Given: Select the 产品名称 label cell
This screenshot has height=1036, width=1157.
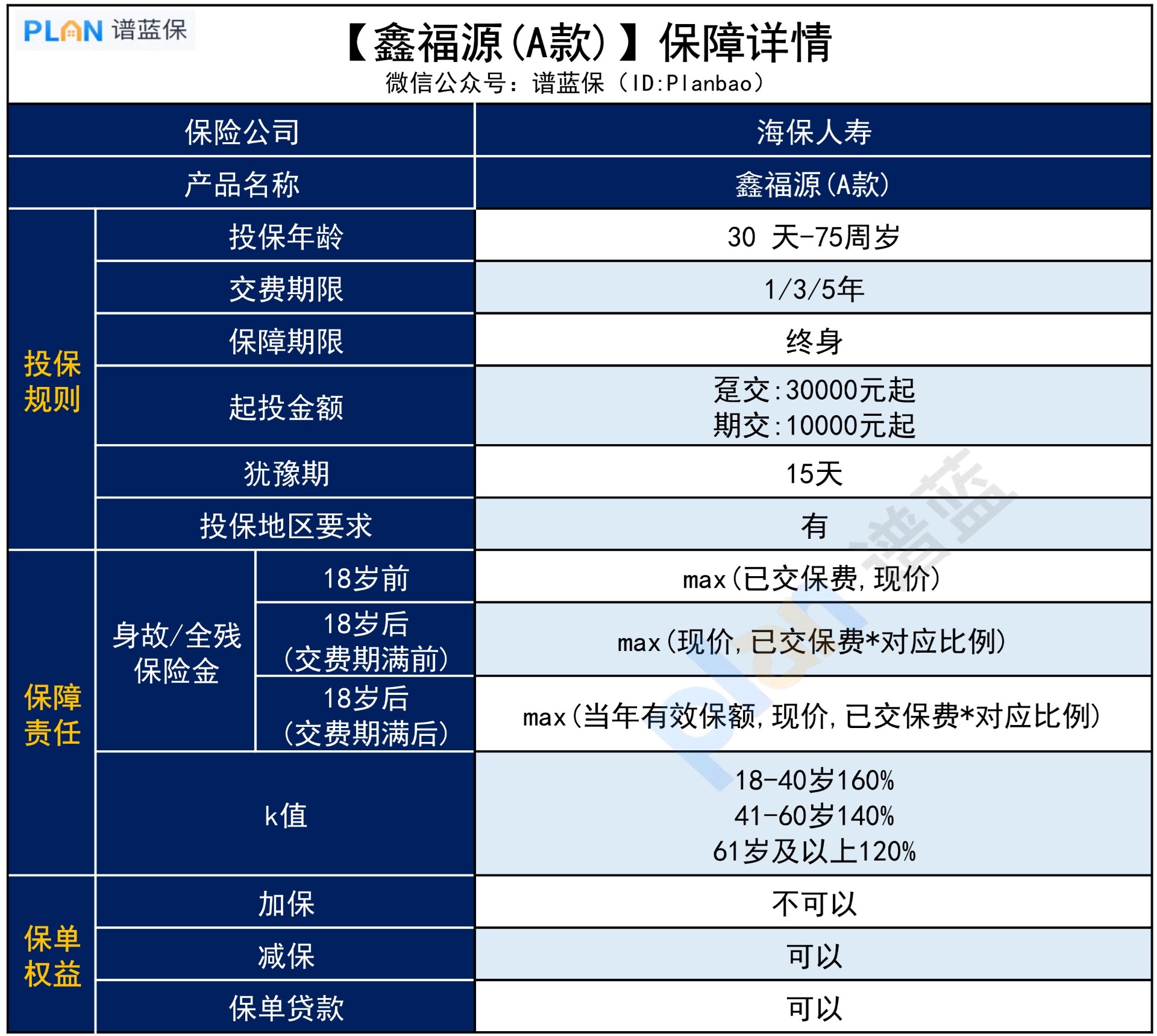Looking at the screenshot, I should [242, 184].
